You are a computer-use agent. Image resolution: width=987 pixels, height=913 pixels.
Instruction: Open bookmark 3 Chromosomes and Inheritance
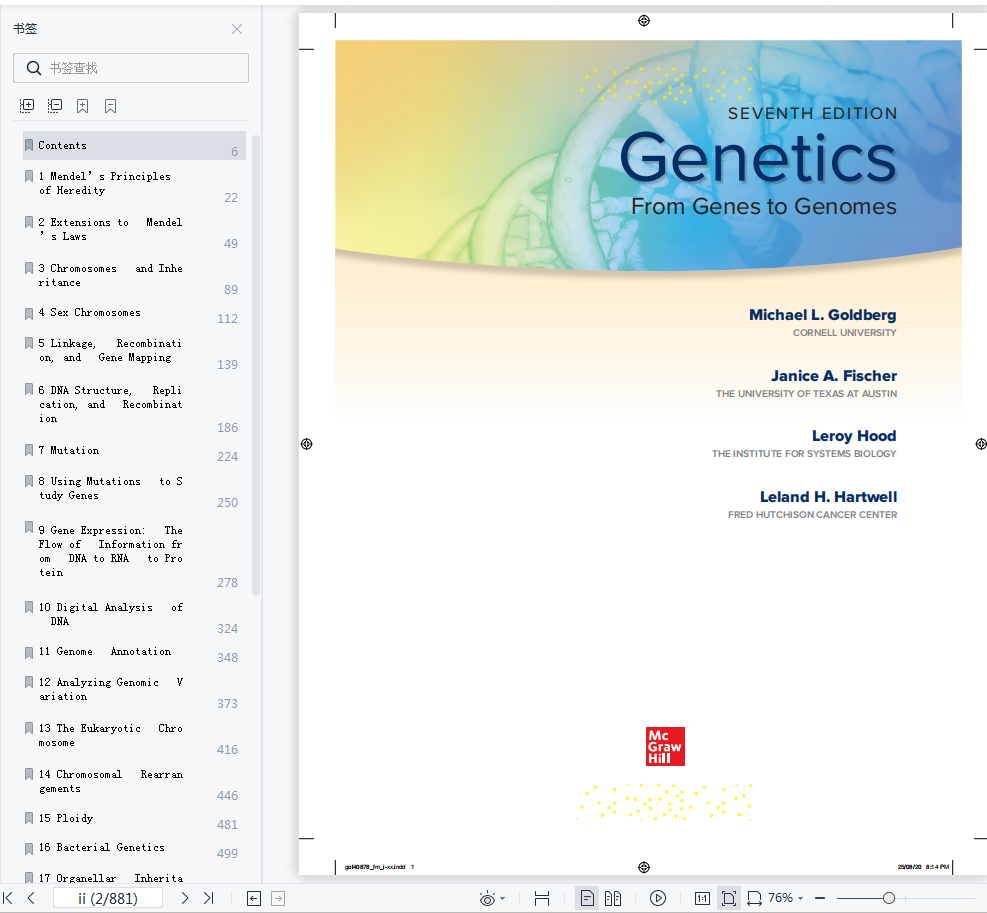134,275
